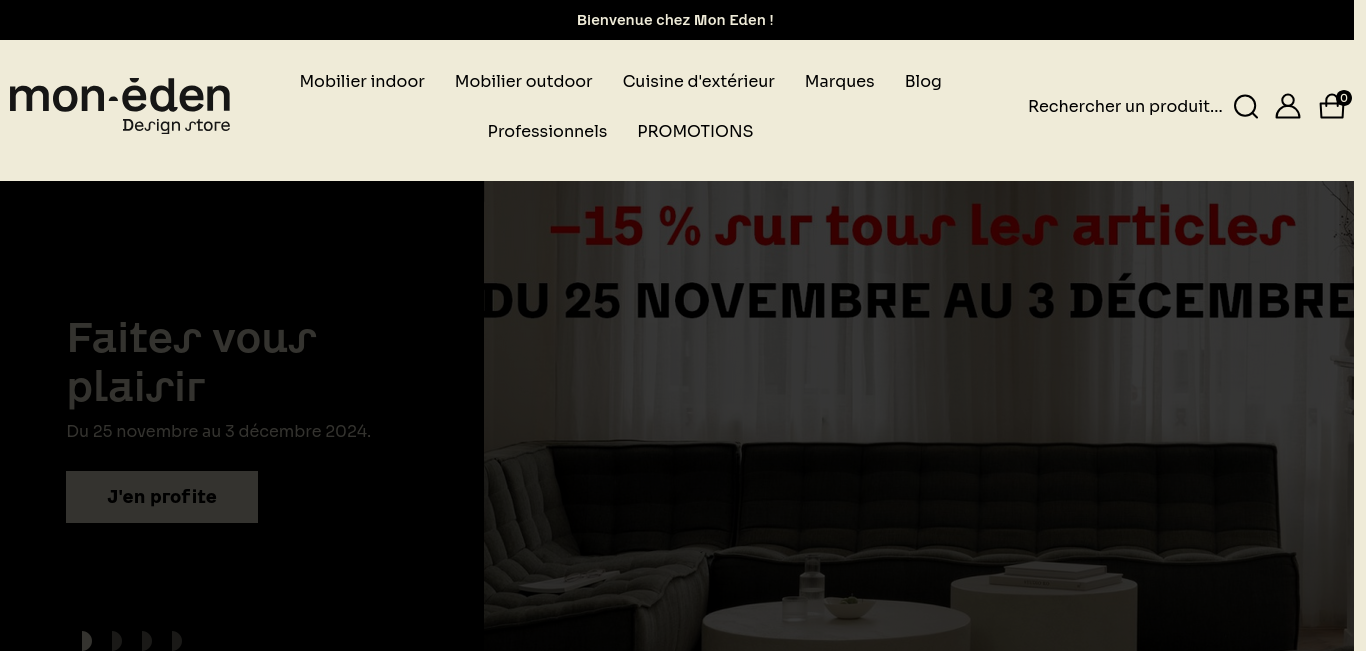The image size is (1366, 651).
Task: Click the Faites vous plaisir heading
Action: tap(192, 362)
